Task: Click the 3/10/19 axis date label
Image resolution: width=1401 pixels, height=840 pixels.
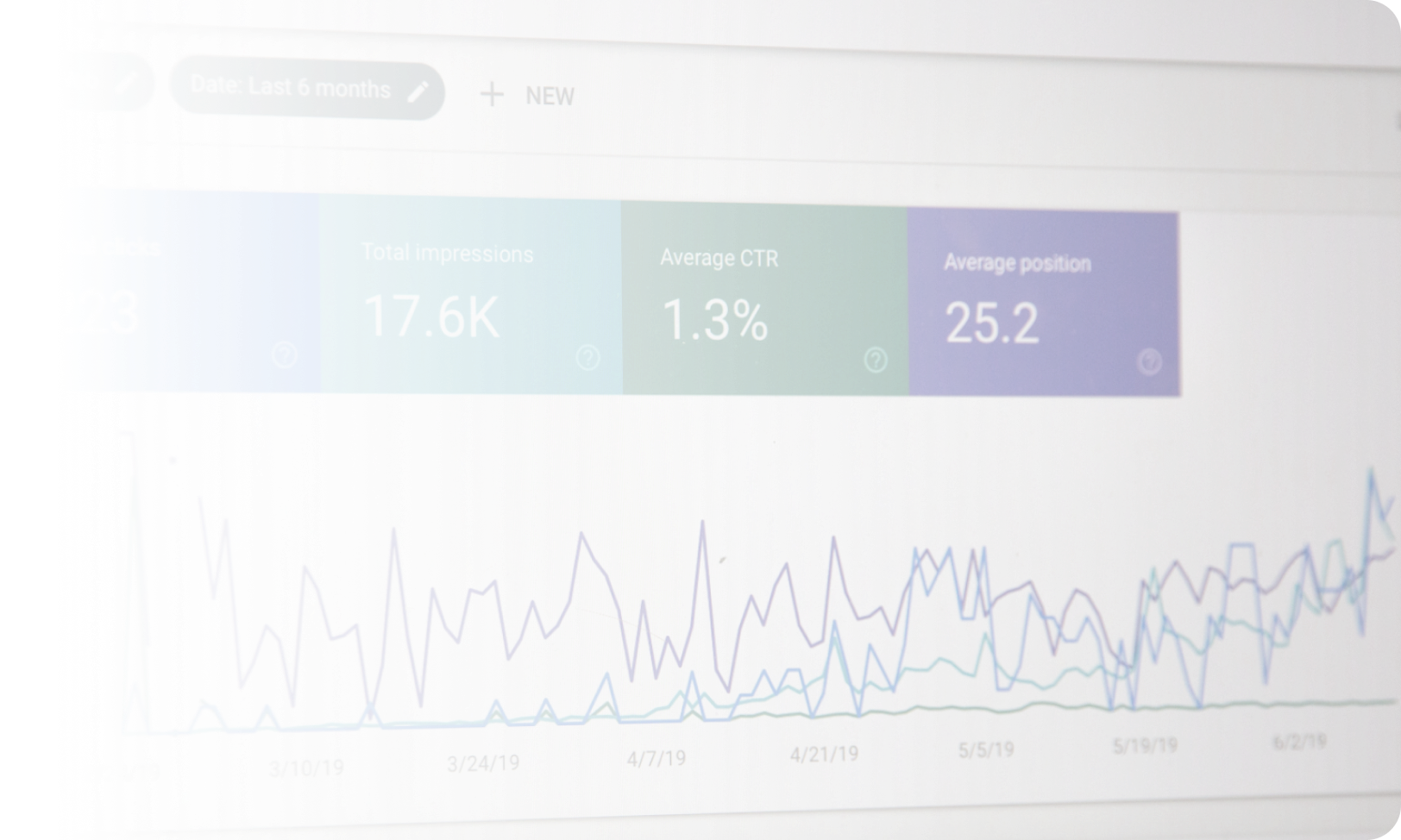Action: 306,768
